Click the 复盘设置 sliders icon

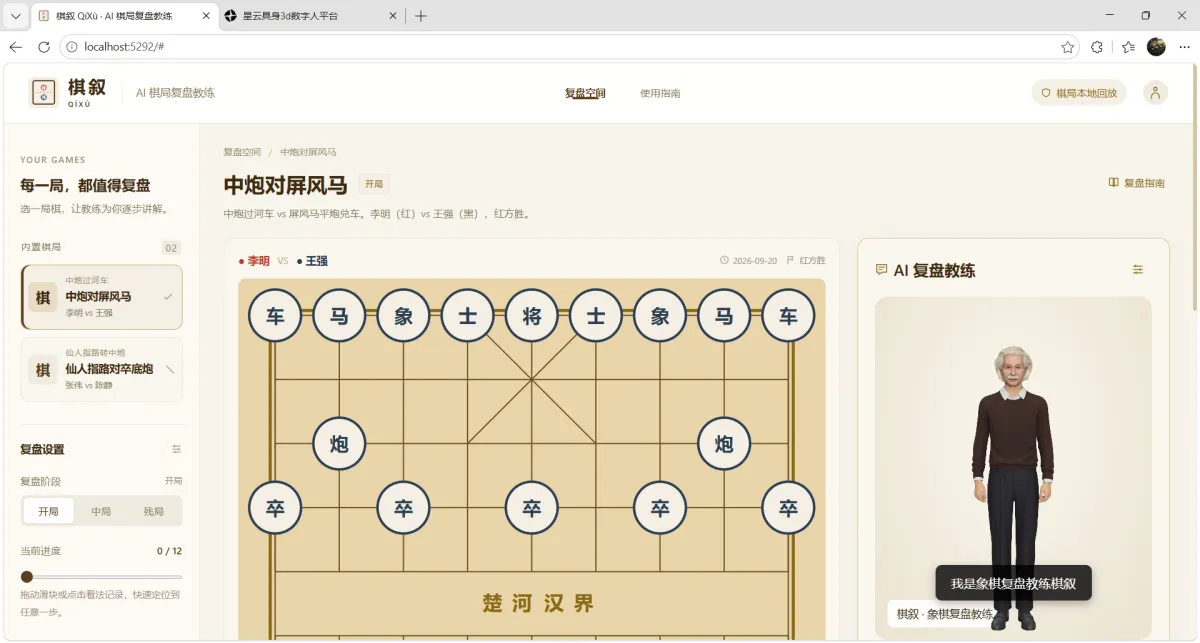point(177,449)
